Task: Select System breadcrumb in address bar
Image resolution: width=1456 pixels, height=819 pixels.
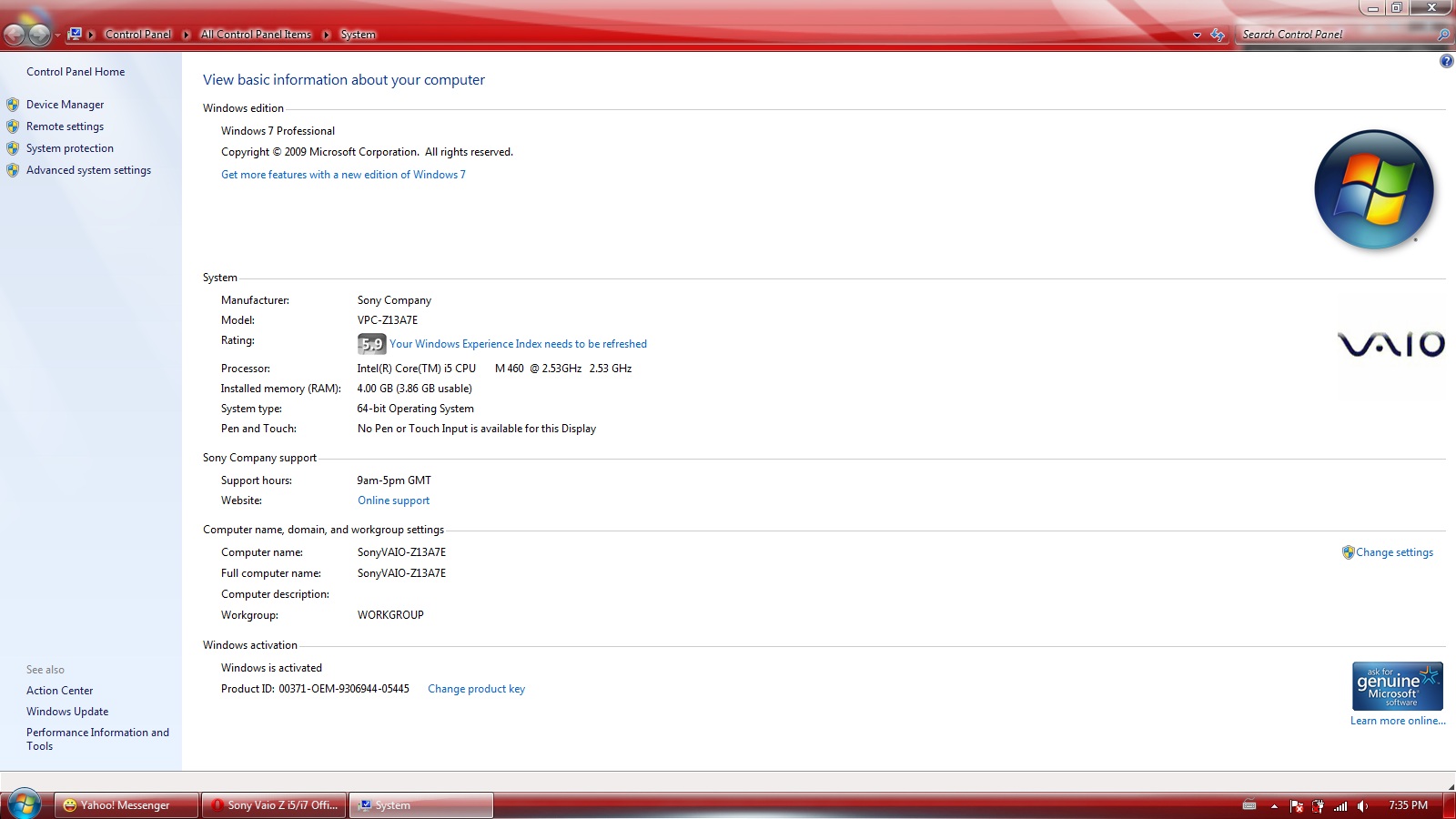Action: (358, 35)
